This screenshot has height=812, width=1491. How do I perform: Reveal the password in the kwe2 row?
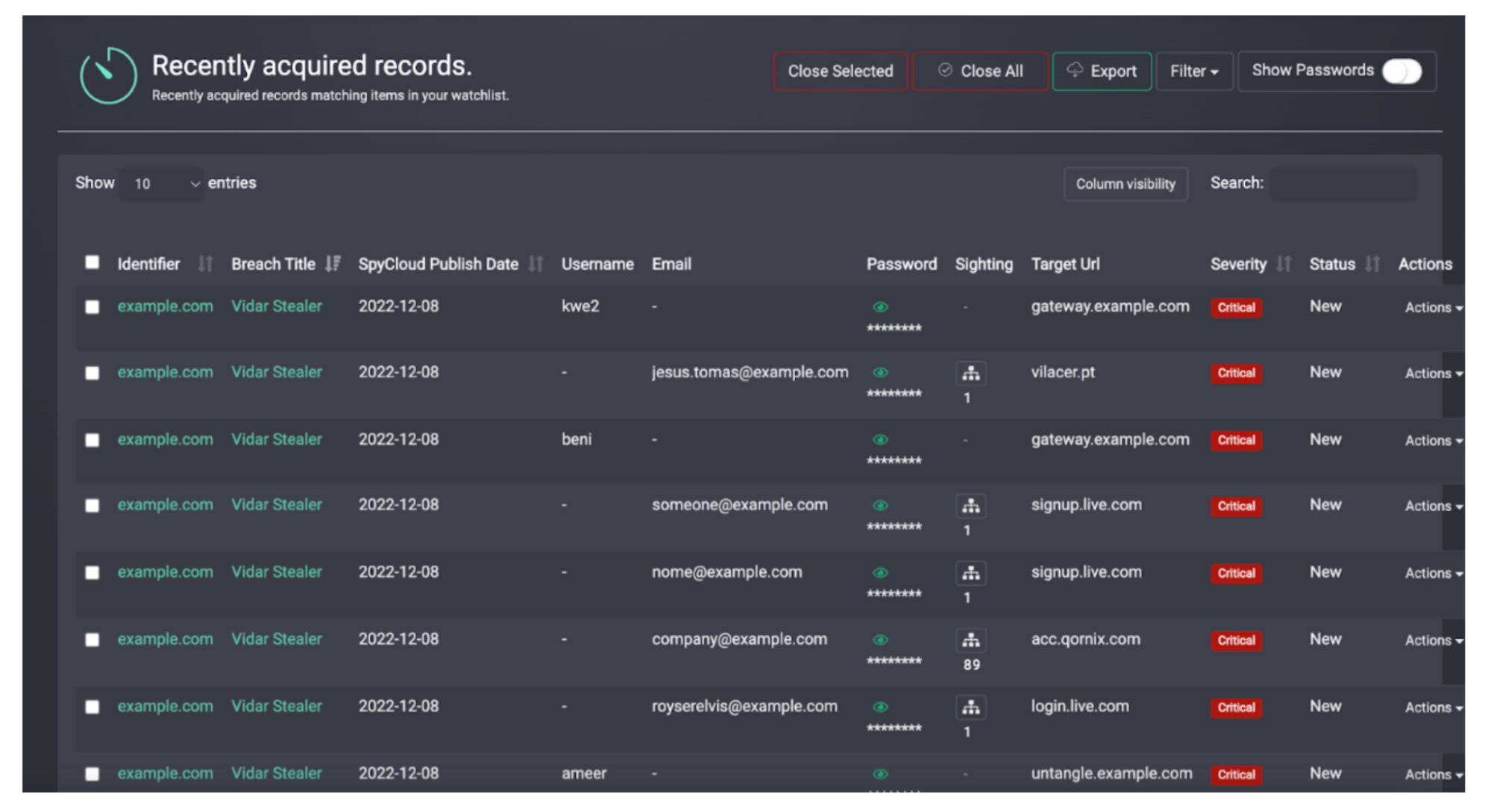(x=880, y=307)
